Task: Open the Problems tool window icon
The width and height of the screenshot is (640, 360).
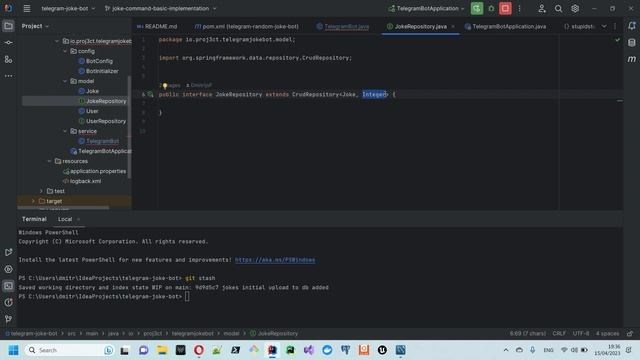Action: 8,302
